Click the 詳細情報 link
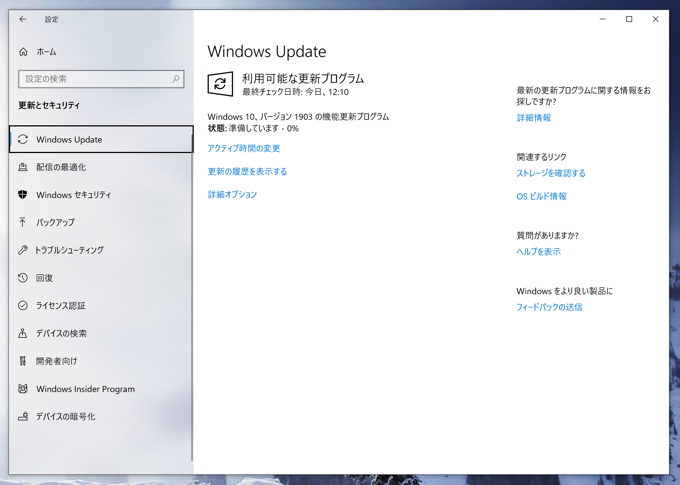 [x=533, y=118]
